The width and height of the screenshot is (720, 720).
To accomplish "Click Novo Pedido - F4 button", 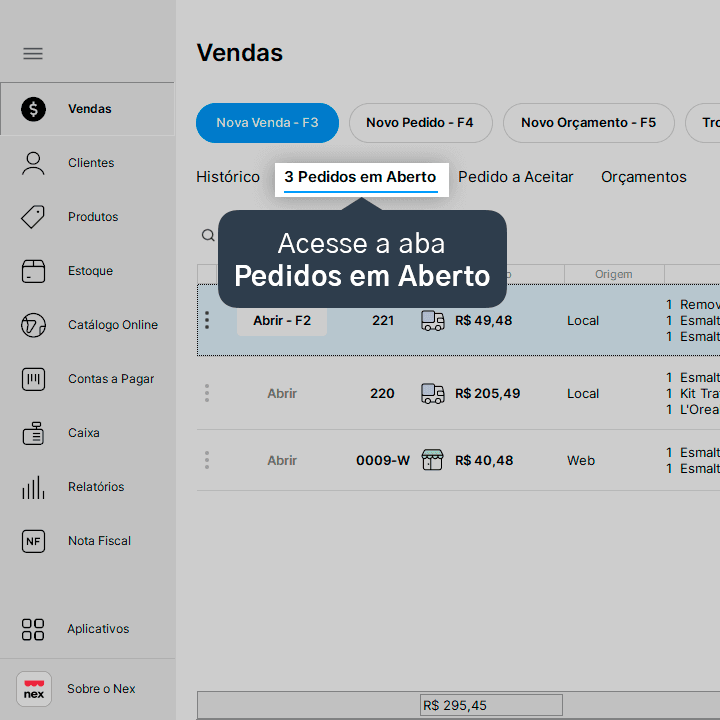I will (421, 123).
